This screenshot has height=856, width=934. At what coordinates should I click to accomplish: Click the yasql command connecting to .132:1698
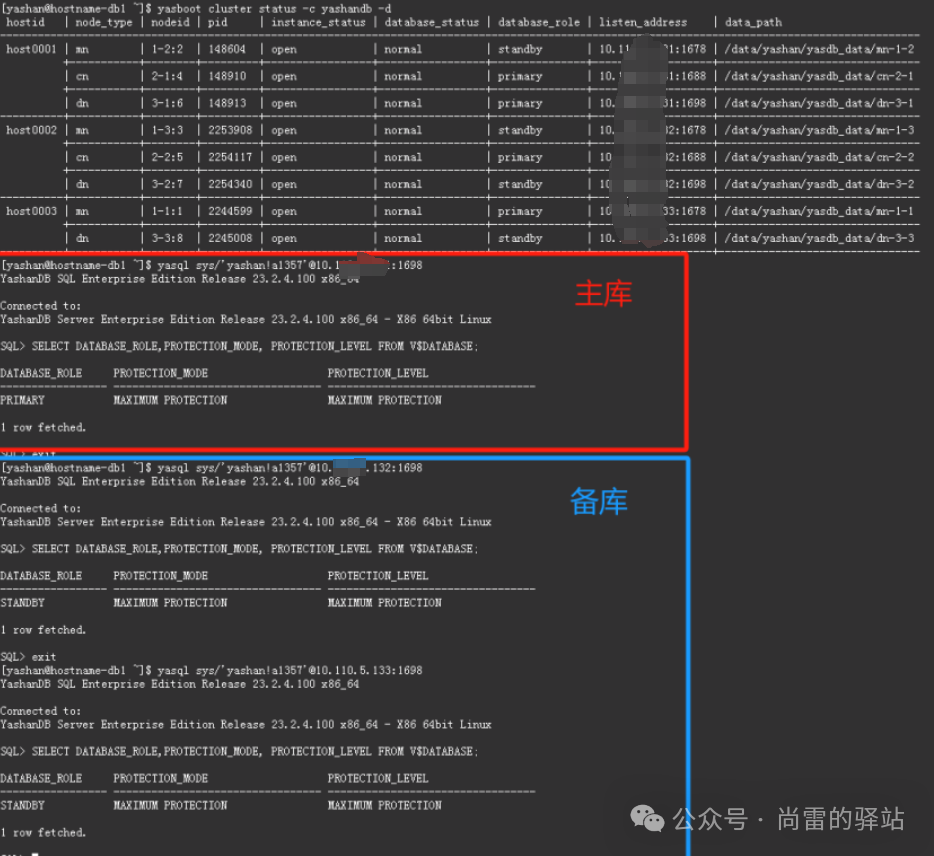tap(289, 468)
